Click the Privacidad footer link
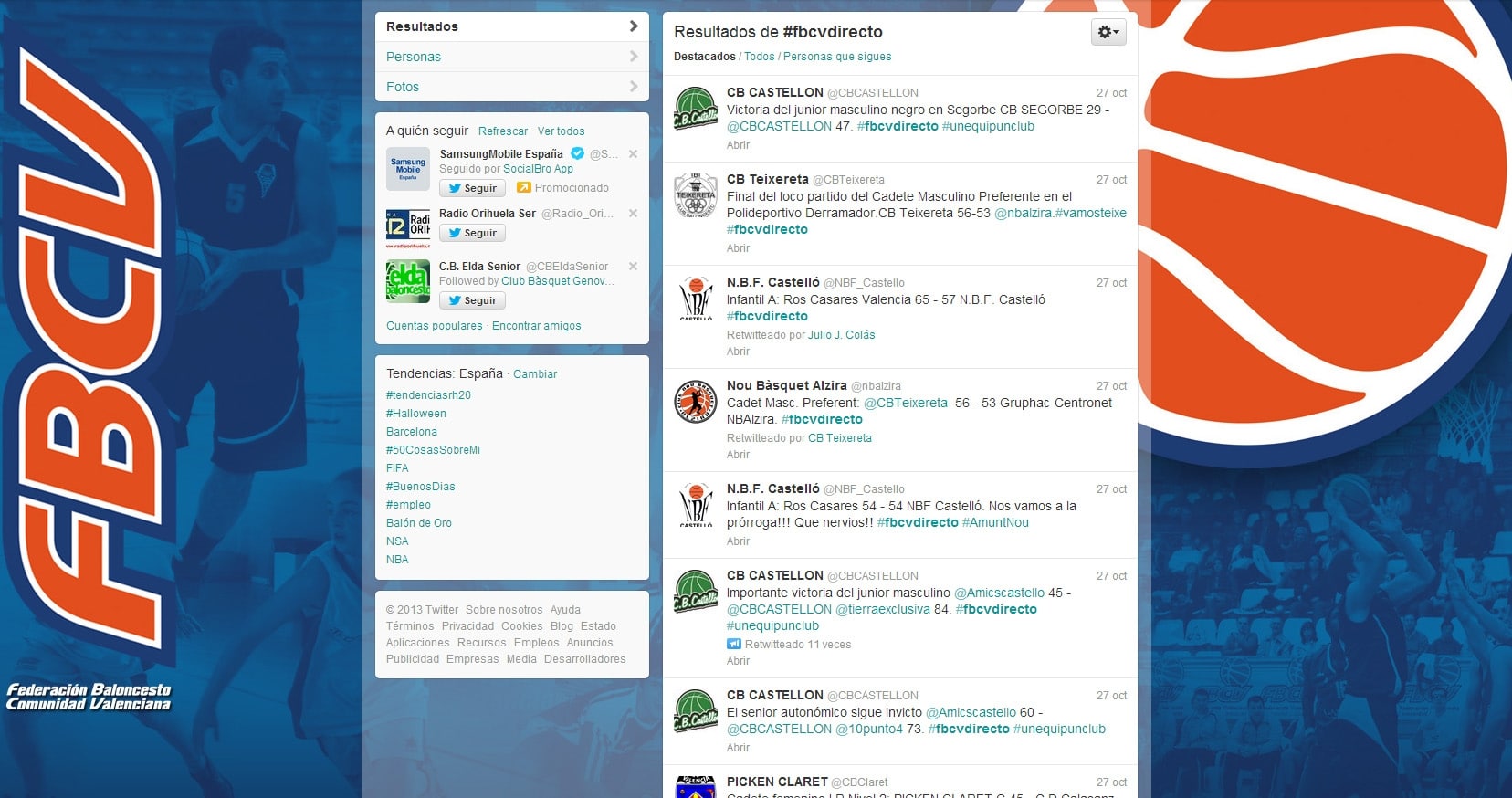 point(467,626)
